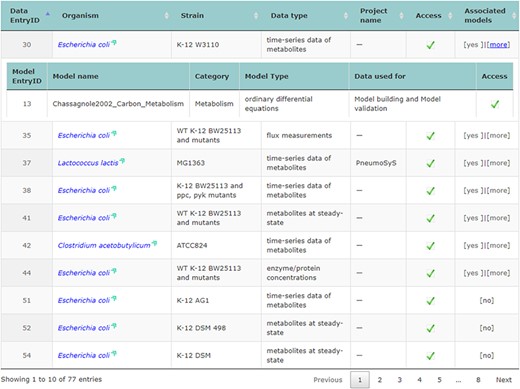
Task: Expand associated models [more] for entry 37
Action: point(498,163)
